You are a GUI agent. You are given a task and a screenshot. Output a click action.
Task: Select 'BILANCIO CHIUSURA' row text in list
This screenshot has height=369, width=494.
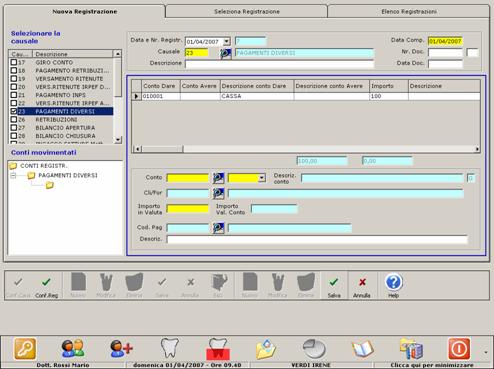point(65,136)
